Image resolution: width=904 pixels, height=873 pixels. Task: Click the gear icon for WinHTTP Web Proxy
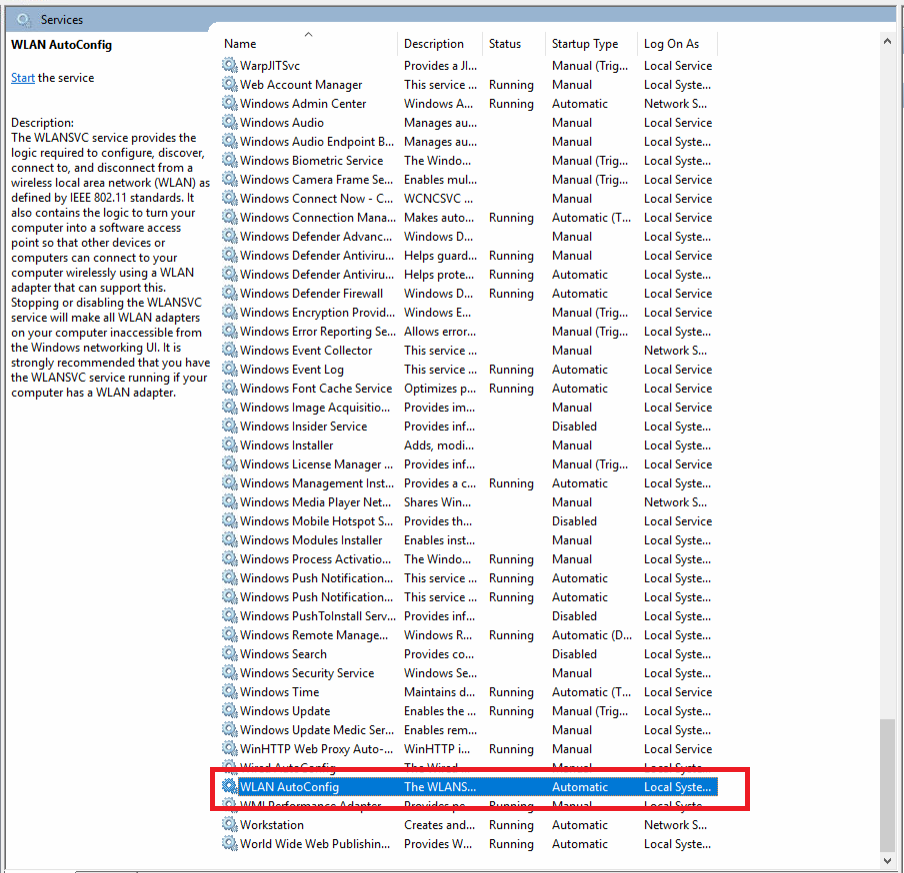tap(229, 748)
